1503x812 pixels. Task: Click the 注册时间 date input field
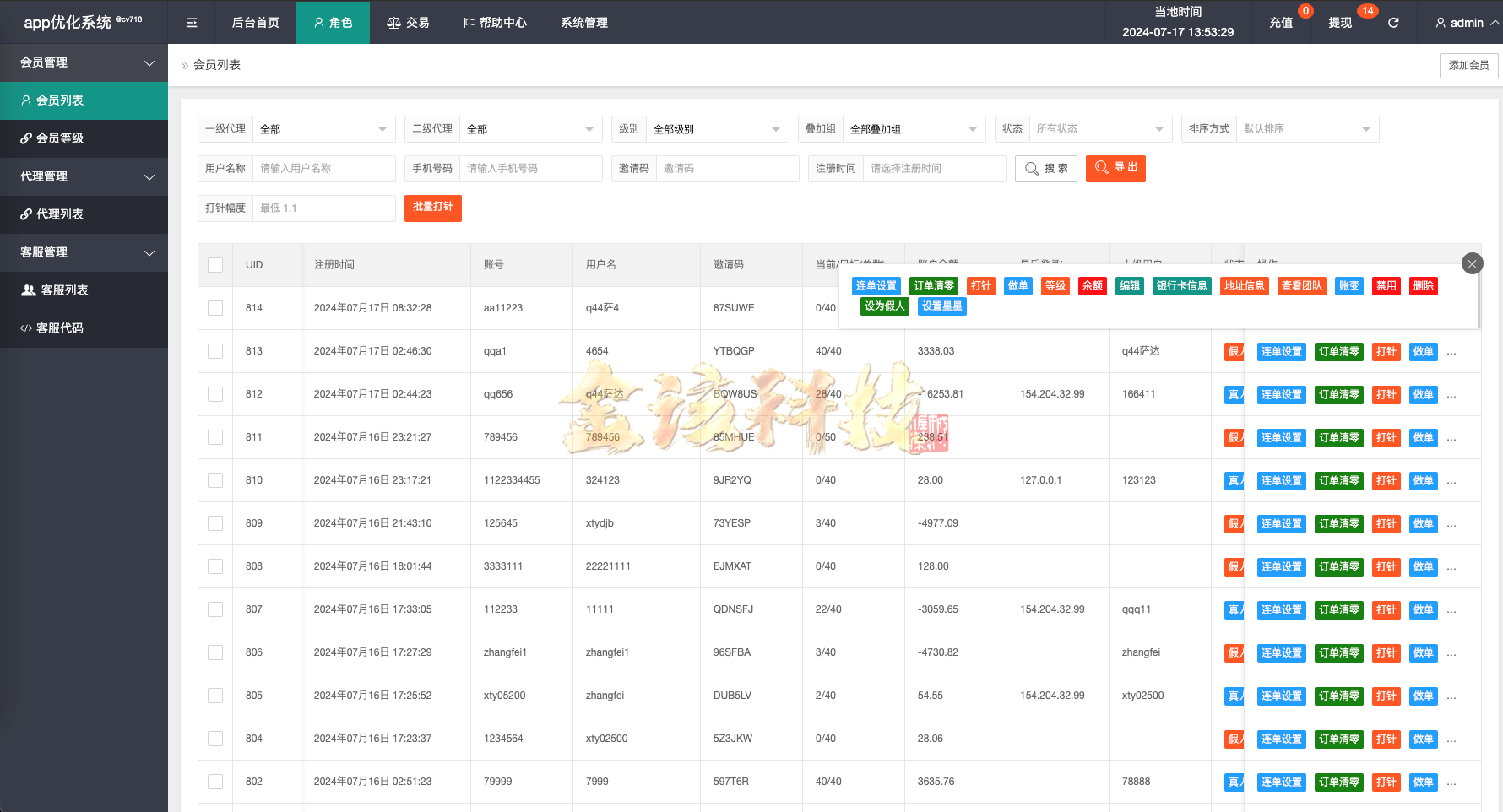(935, 168)
